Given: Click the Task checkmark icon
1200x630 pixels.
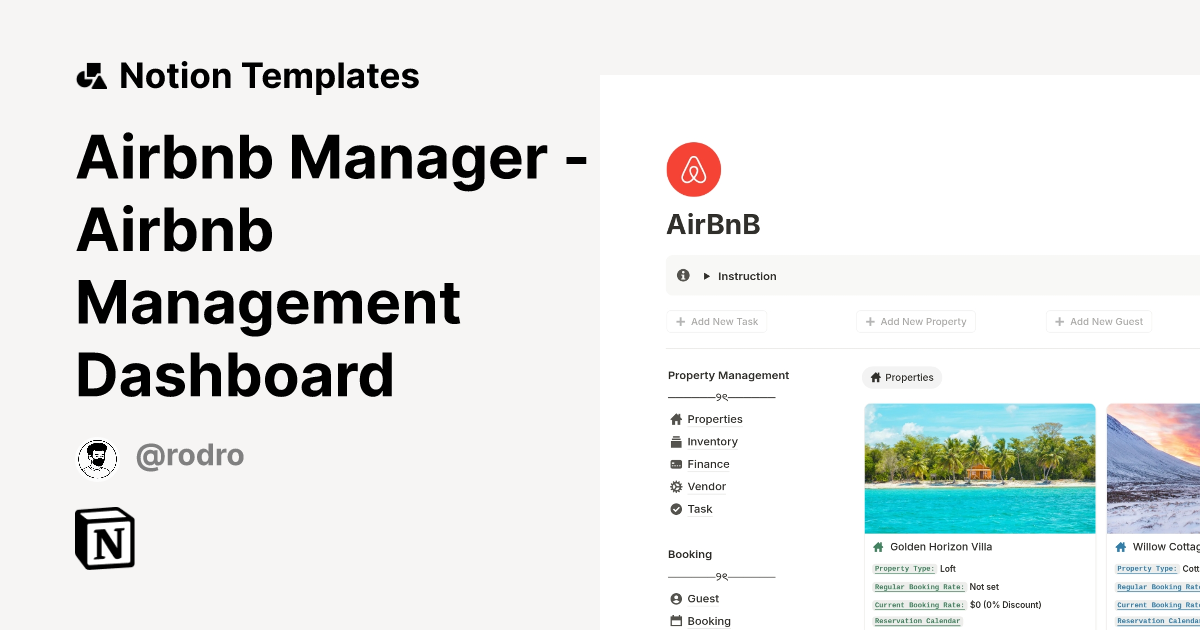Looking at the screenshot, I should tap(677, 509).
